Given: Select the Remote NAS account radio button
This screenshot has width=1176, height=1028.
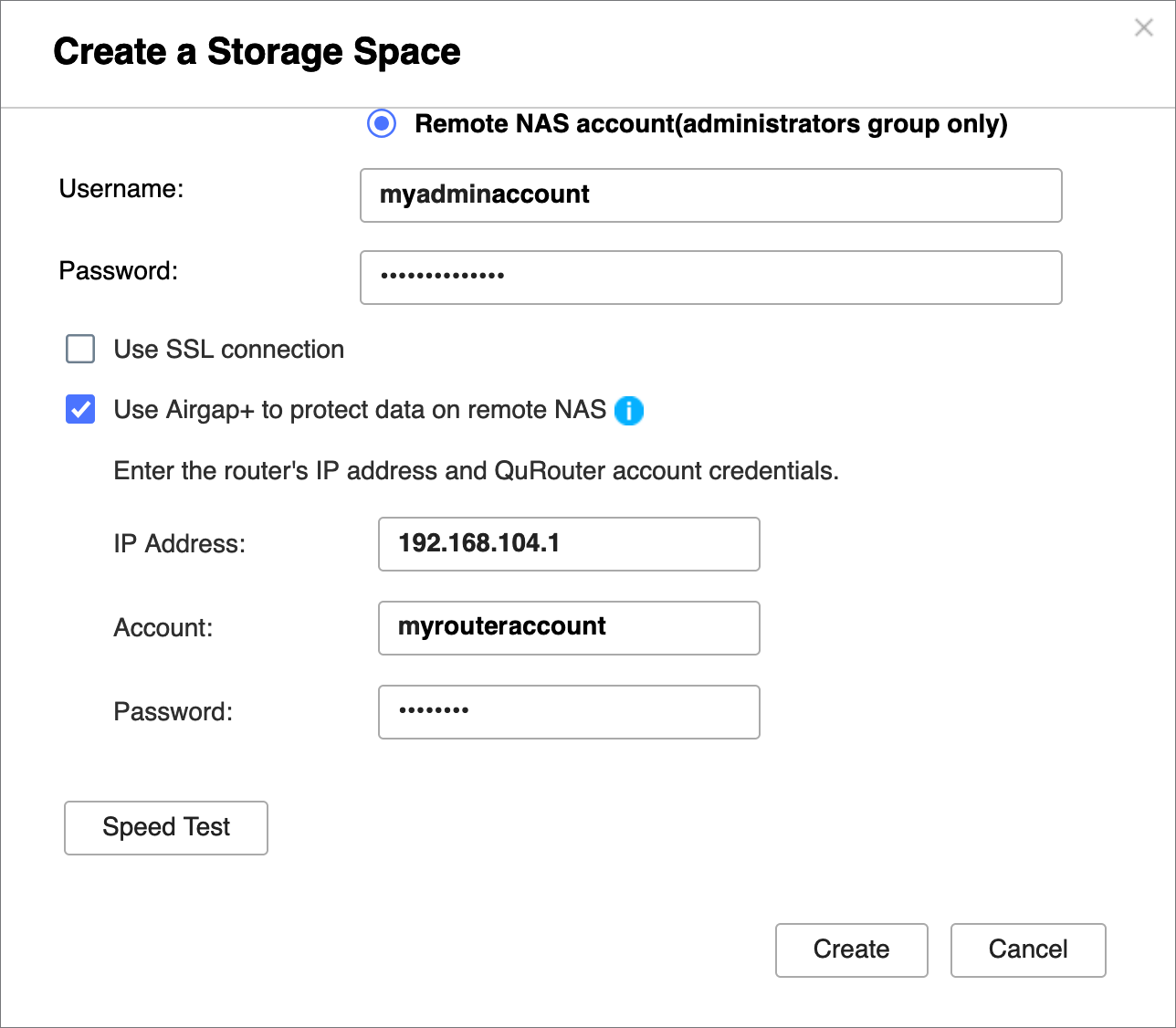Looking at the screenshot, I should coord(382,123).
